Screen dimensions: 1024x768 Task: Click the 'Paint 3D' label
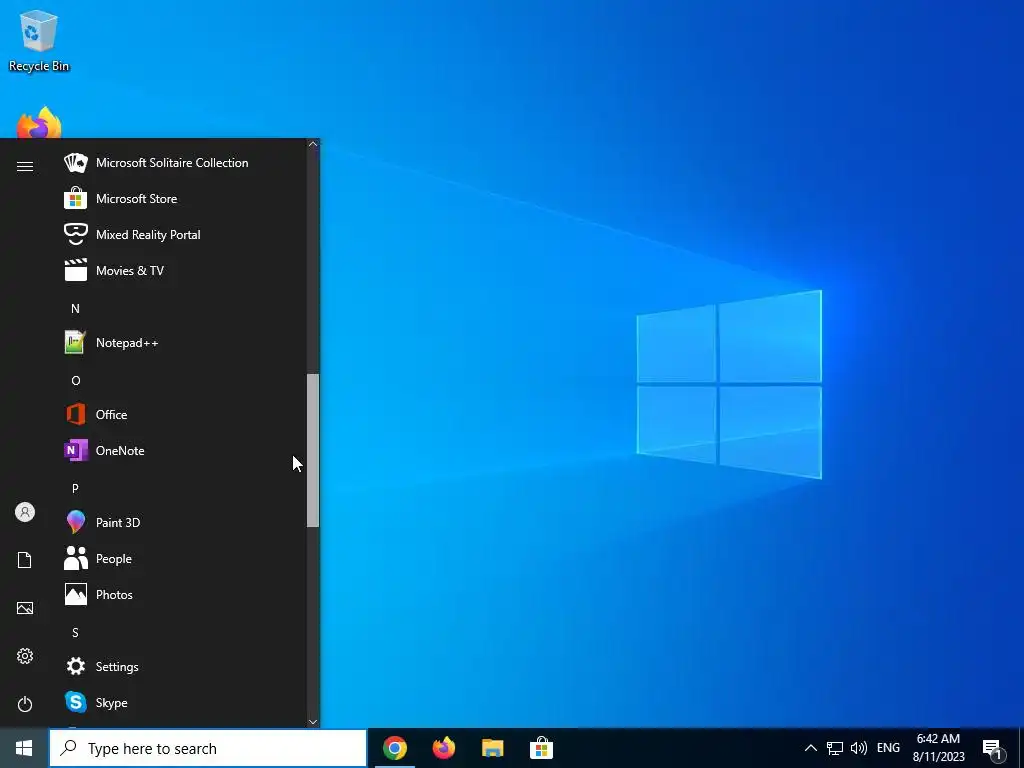tap(118, 522)
